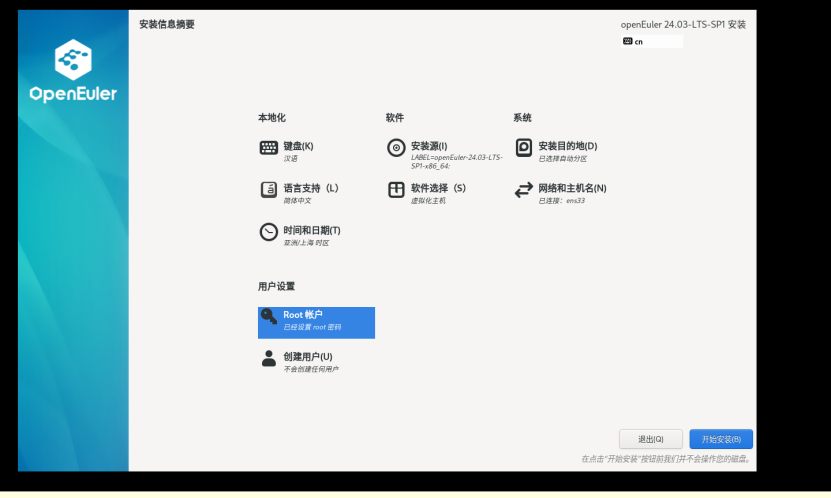Click the network arrows icon
The height and width of the screenshot is (498, 831).
tap(524, 190)
